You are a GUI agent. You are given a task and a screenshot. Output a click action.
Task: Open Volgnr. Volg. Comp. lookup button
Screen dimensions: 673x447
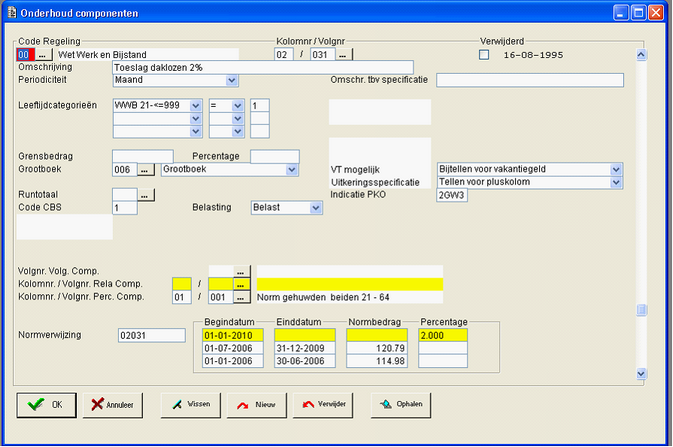point(242,271)
